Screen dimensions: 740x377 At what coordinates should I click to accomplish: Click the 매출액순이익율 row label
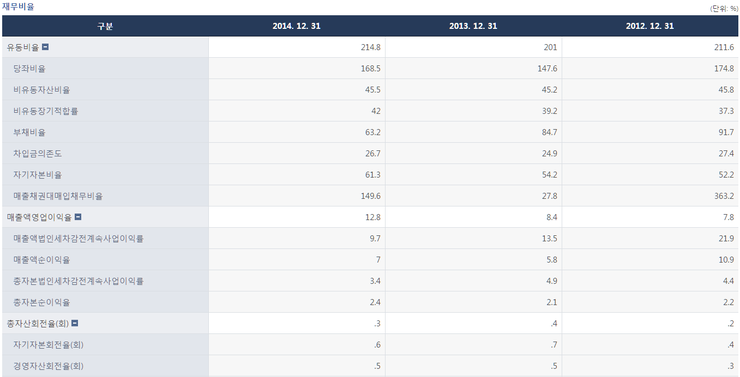[x=42, y=260]
